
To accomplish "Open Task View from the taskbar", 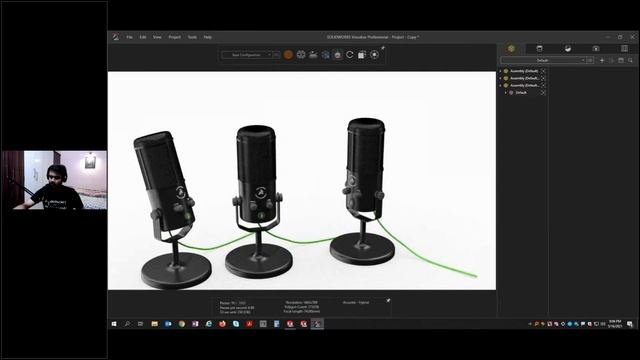I will [140, 324].
